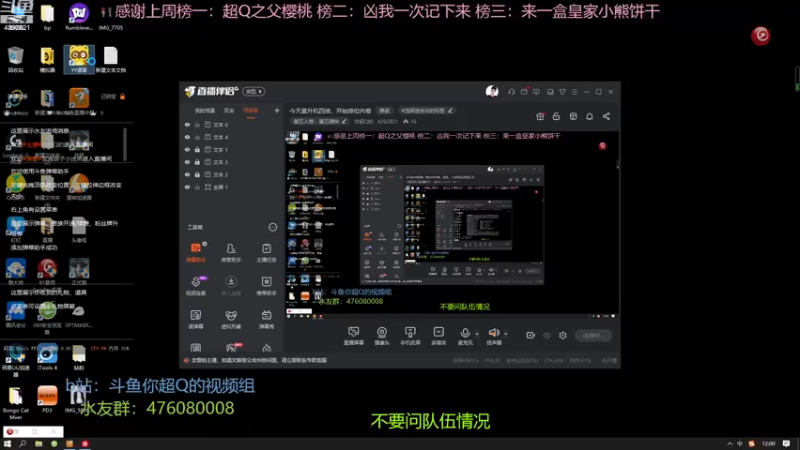Open the 虚拟形象 bear icon tool

tap(231, 319)
